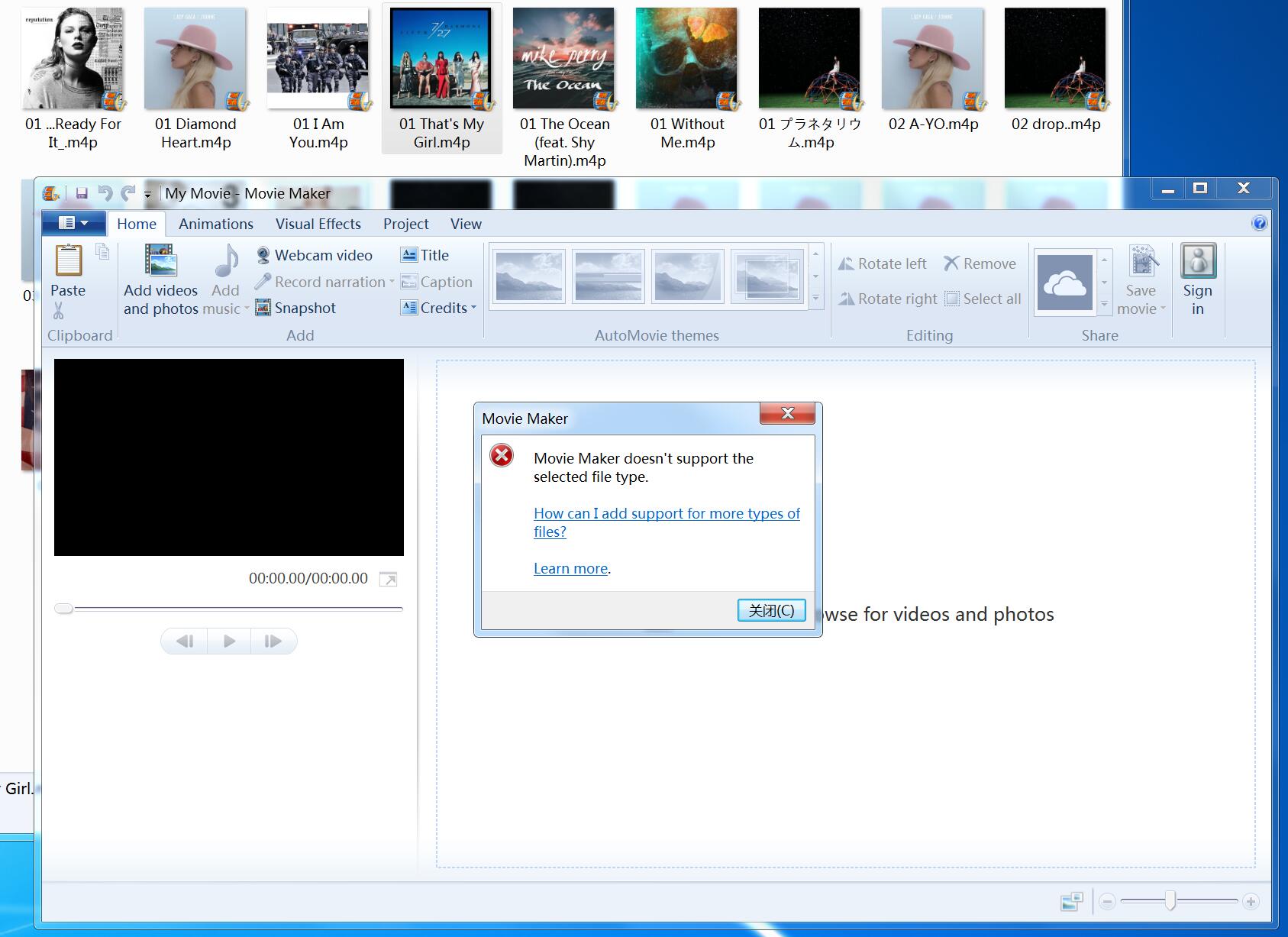The width and height of the screenshot is (1288, 937).
Task: Click the OneDrive cloud share icon
Action: (1065, 283)
